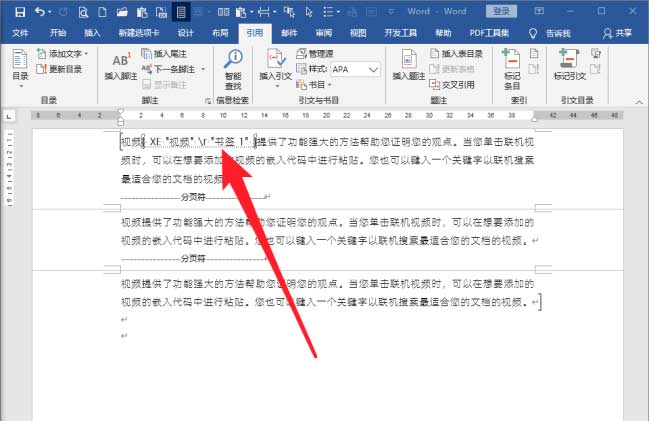
Task: Click 插入表目录 insert table of figures
Action: 456,54
